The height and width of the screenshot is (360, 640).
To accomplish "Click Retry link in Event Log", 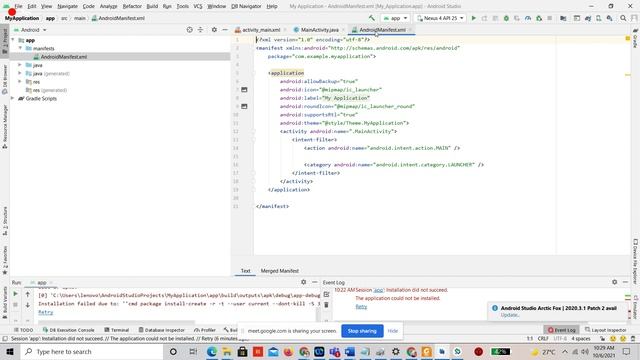I will (361, 307).
